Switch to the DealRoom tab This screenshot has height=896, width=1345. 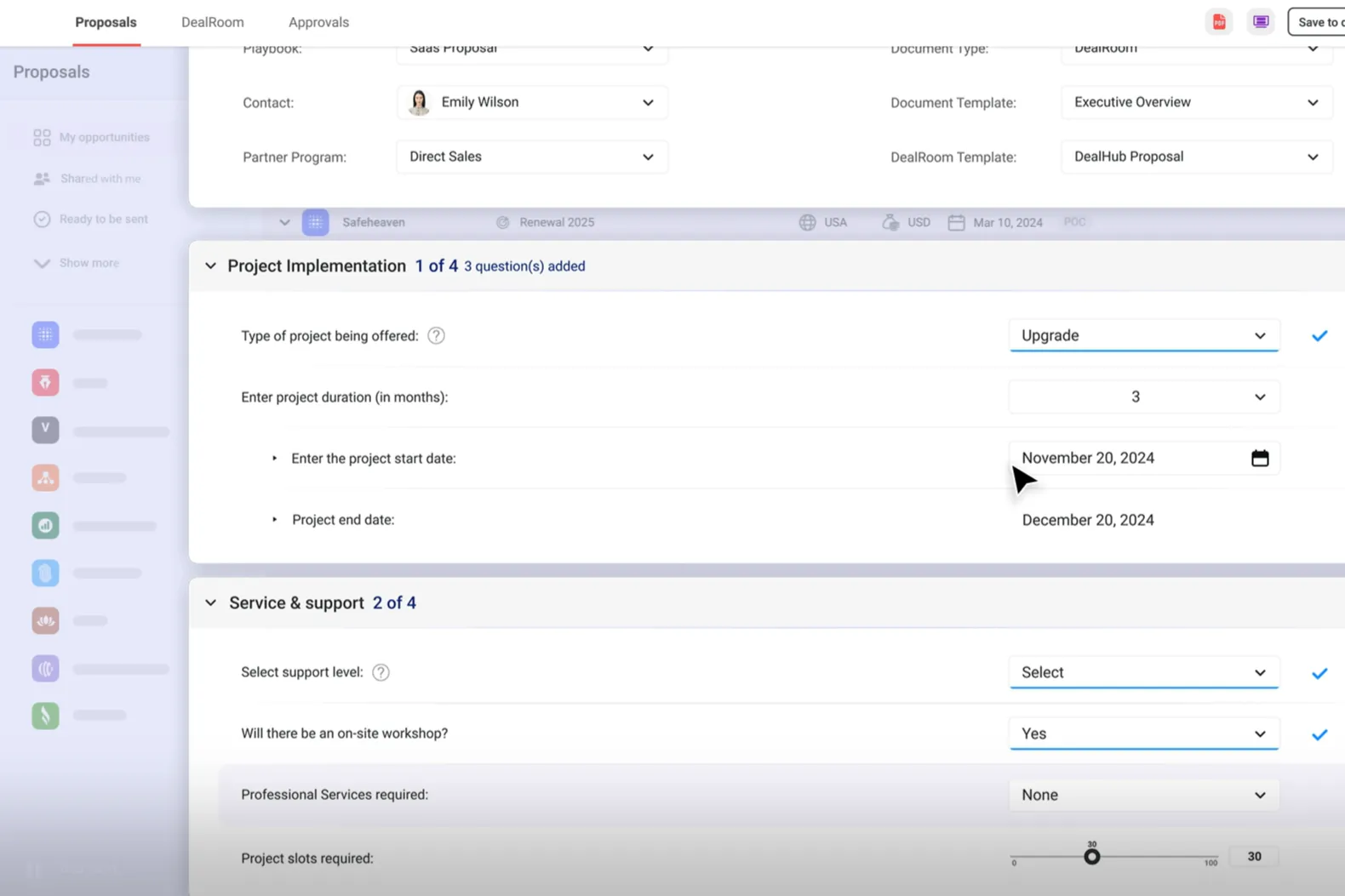(x=212, y=22)
